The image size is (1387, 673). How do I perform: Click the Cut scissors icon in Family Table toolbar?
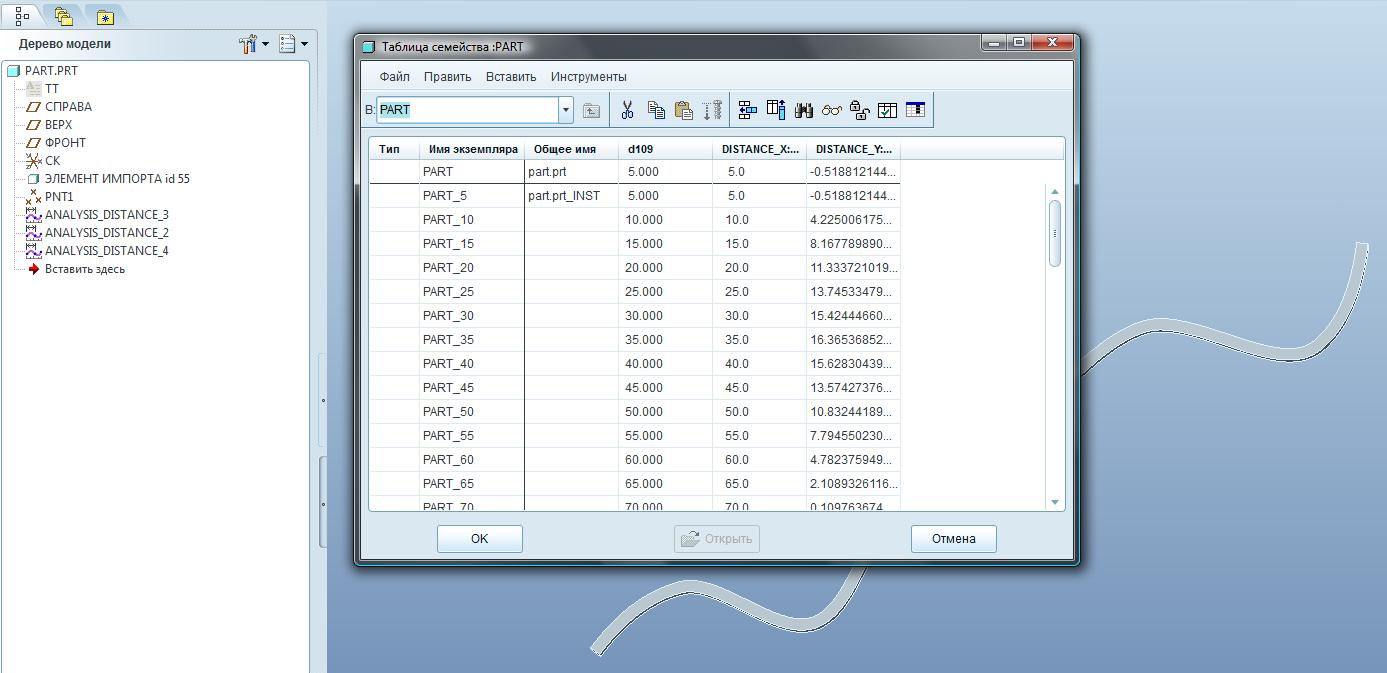coord(628,110)
